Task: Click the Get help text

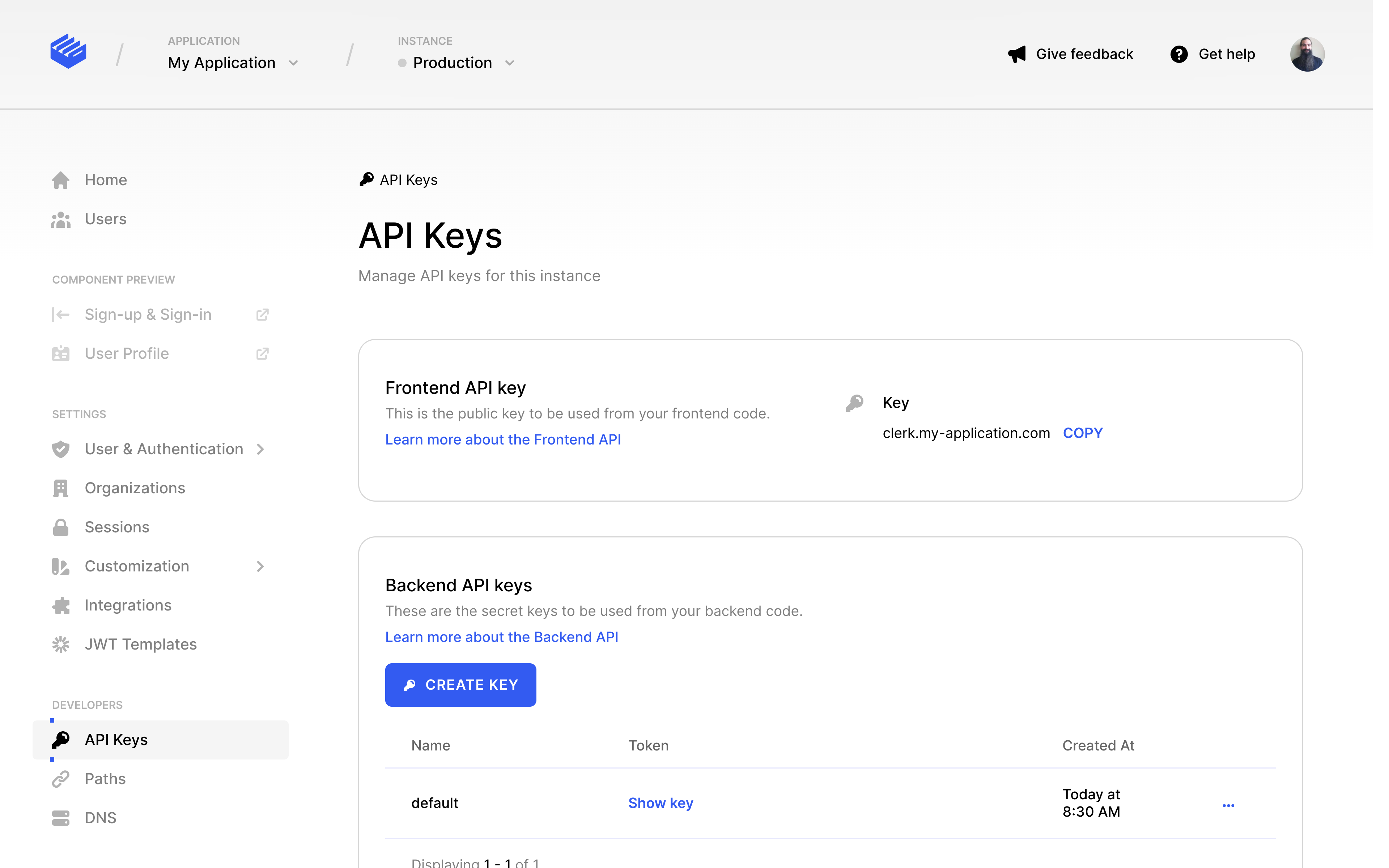Action: point(1227,54)
